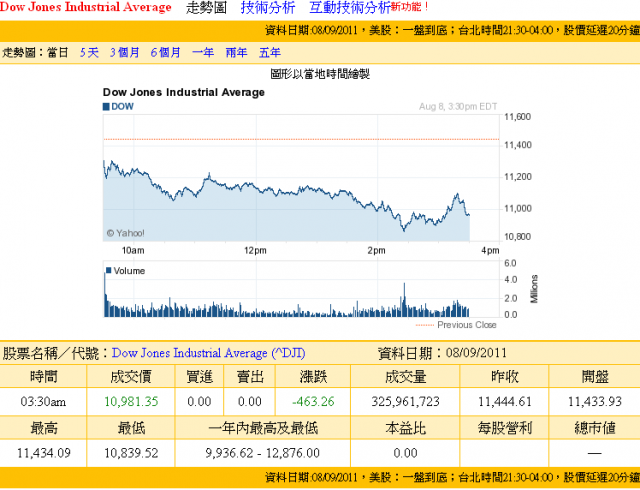The width and height of the screenshot is (640, 490).
Task: Click the 成交量 column header
Action: [x=405, y=376]
